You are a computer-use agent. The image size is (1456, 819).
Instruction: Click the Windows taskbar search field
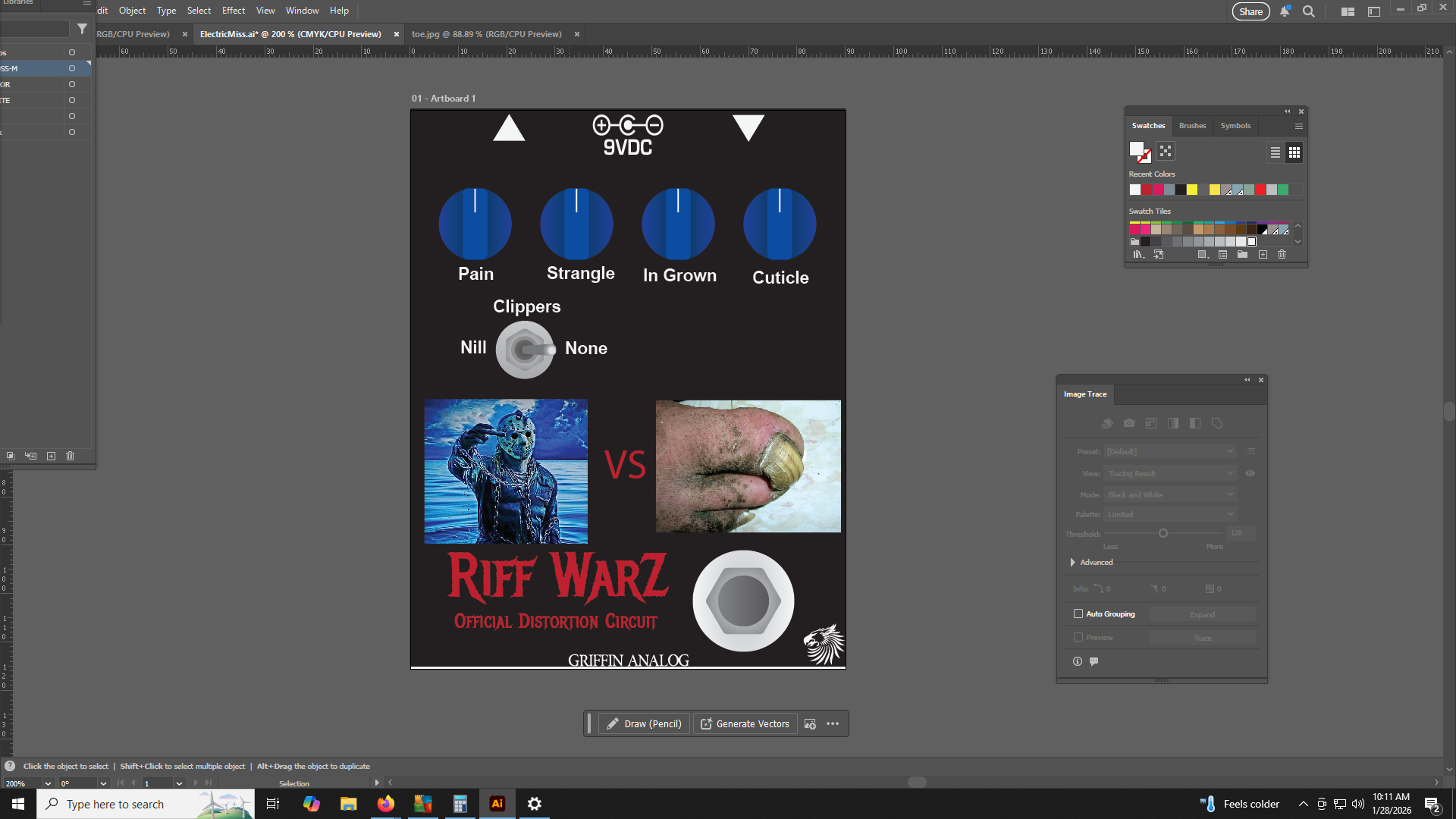tap(115, 804)
